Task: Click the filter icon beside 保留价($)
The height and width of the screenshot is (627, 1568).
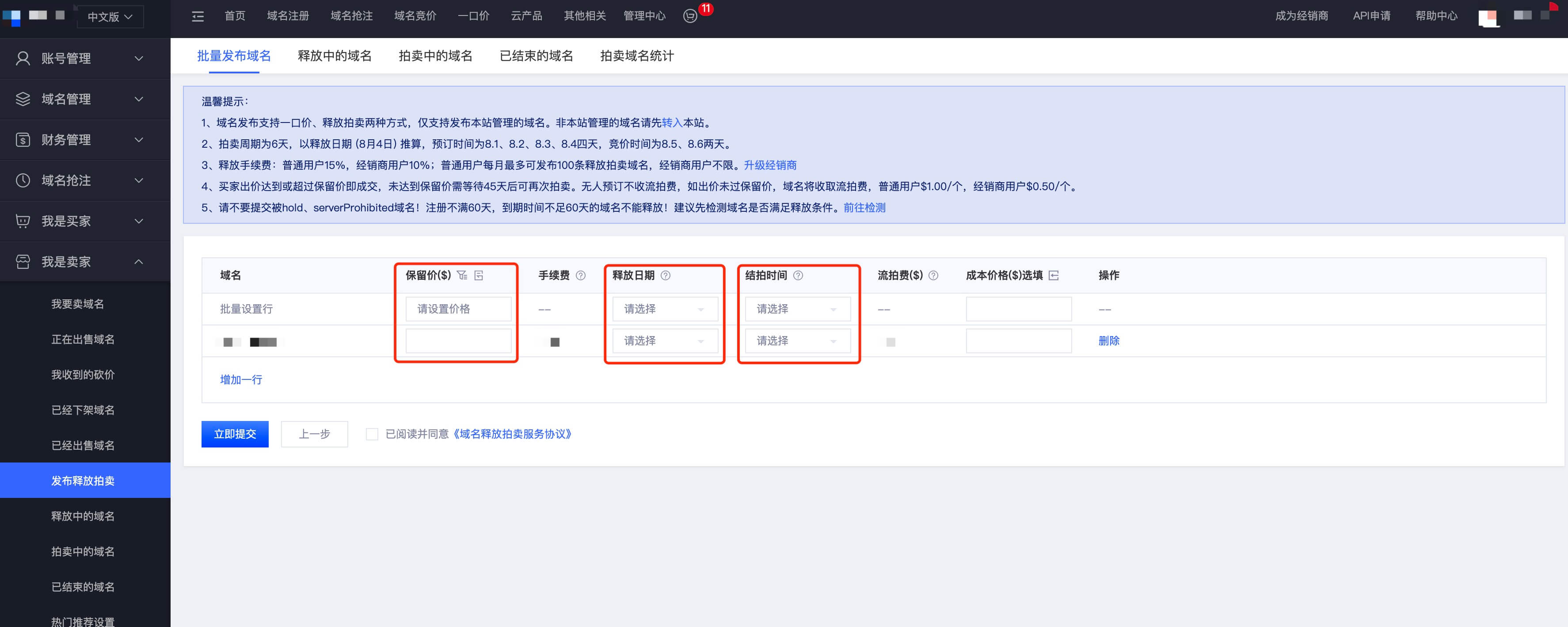Action: (462, 275)
